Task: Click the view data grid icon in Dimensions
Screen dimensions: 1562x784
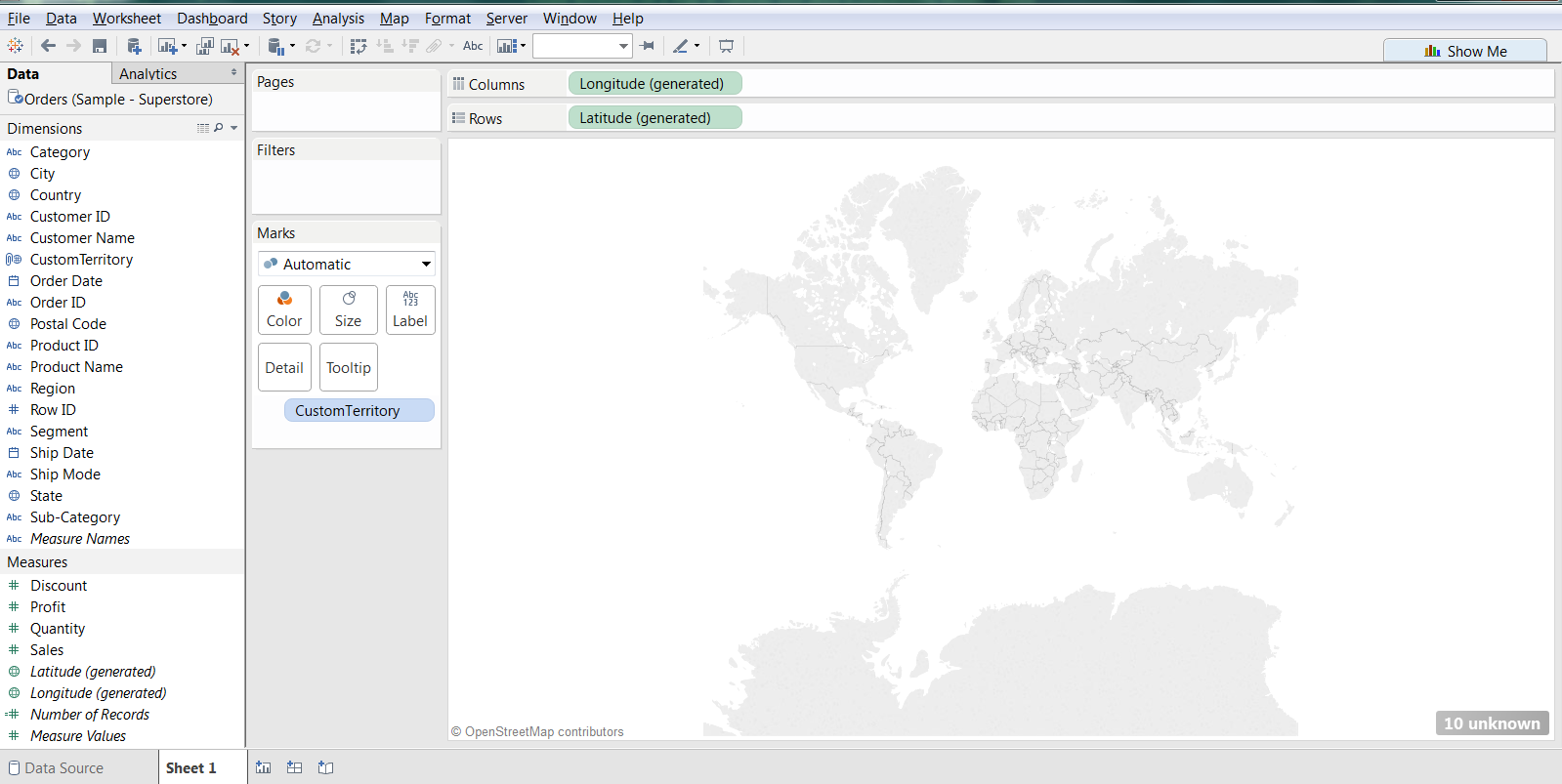Action: click(203, 128)
